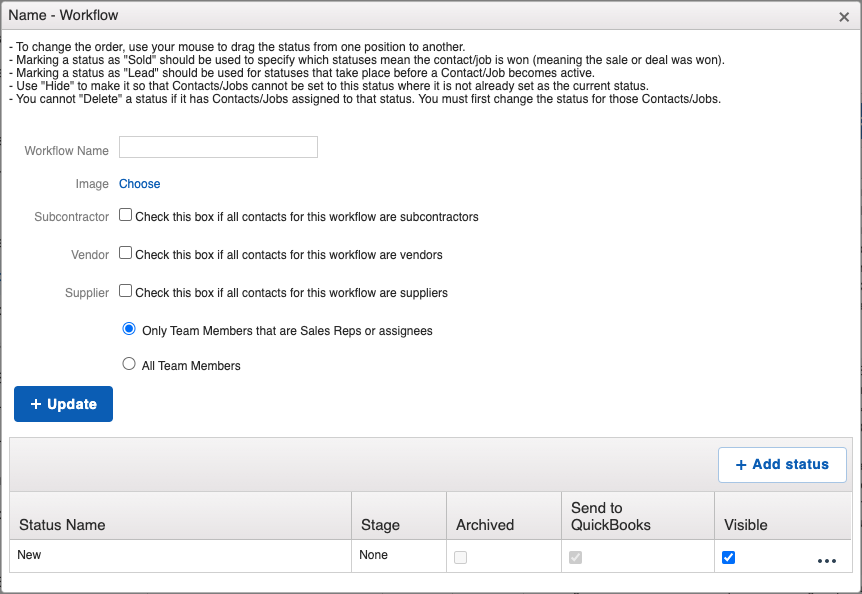Select Only Team Members that are Sales Reps
This screenshot has width=862, height=594.
pos(129,329)
